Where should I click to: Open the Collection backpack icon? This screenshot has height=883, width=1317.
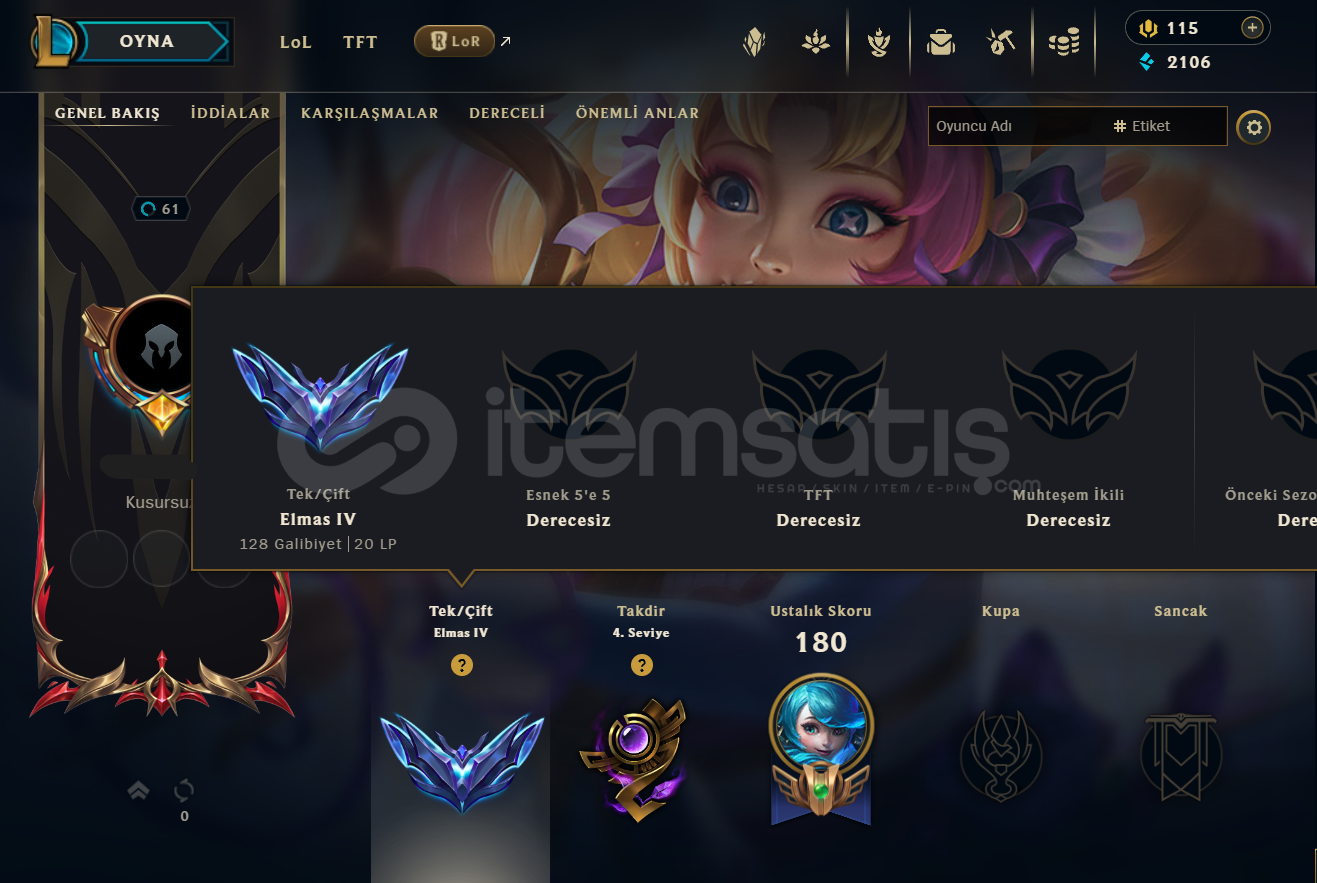click(x=940, y=42)
